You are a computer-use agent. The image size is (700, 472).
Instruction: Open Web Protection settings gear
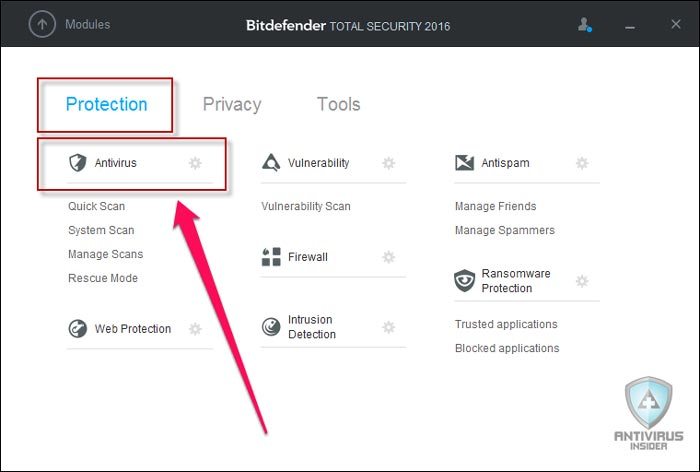coord(195,329)
